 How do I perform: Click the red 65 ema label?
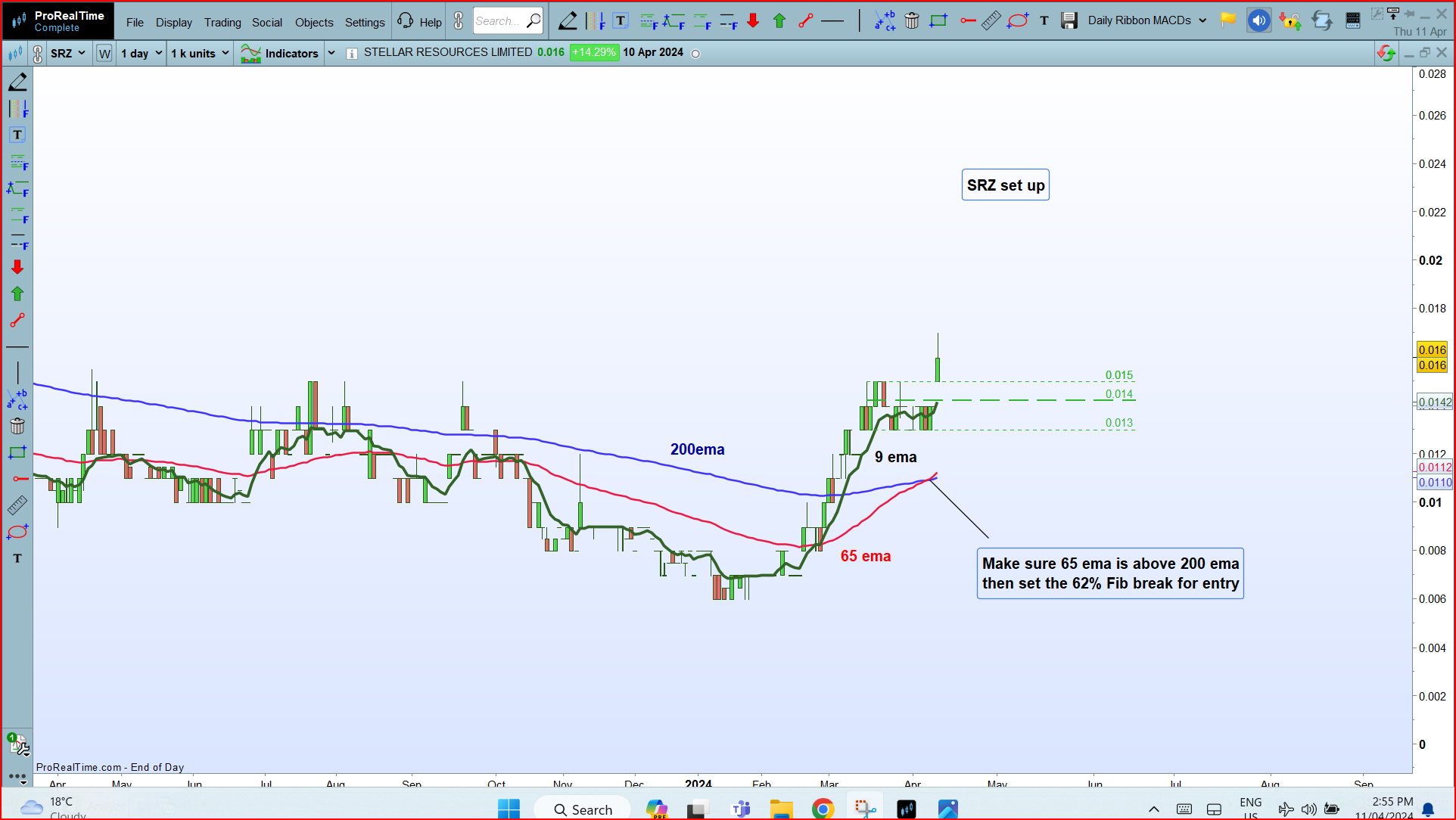[866, 556]
